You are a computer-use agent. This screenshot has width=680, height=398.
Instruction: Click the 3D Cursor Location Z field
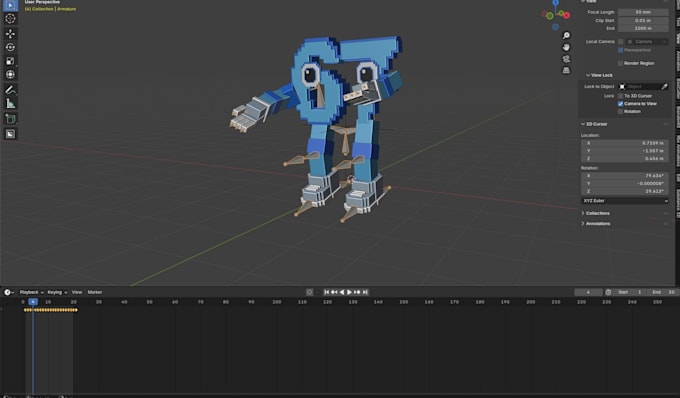tap(625, 159)
